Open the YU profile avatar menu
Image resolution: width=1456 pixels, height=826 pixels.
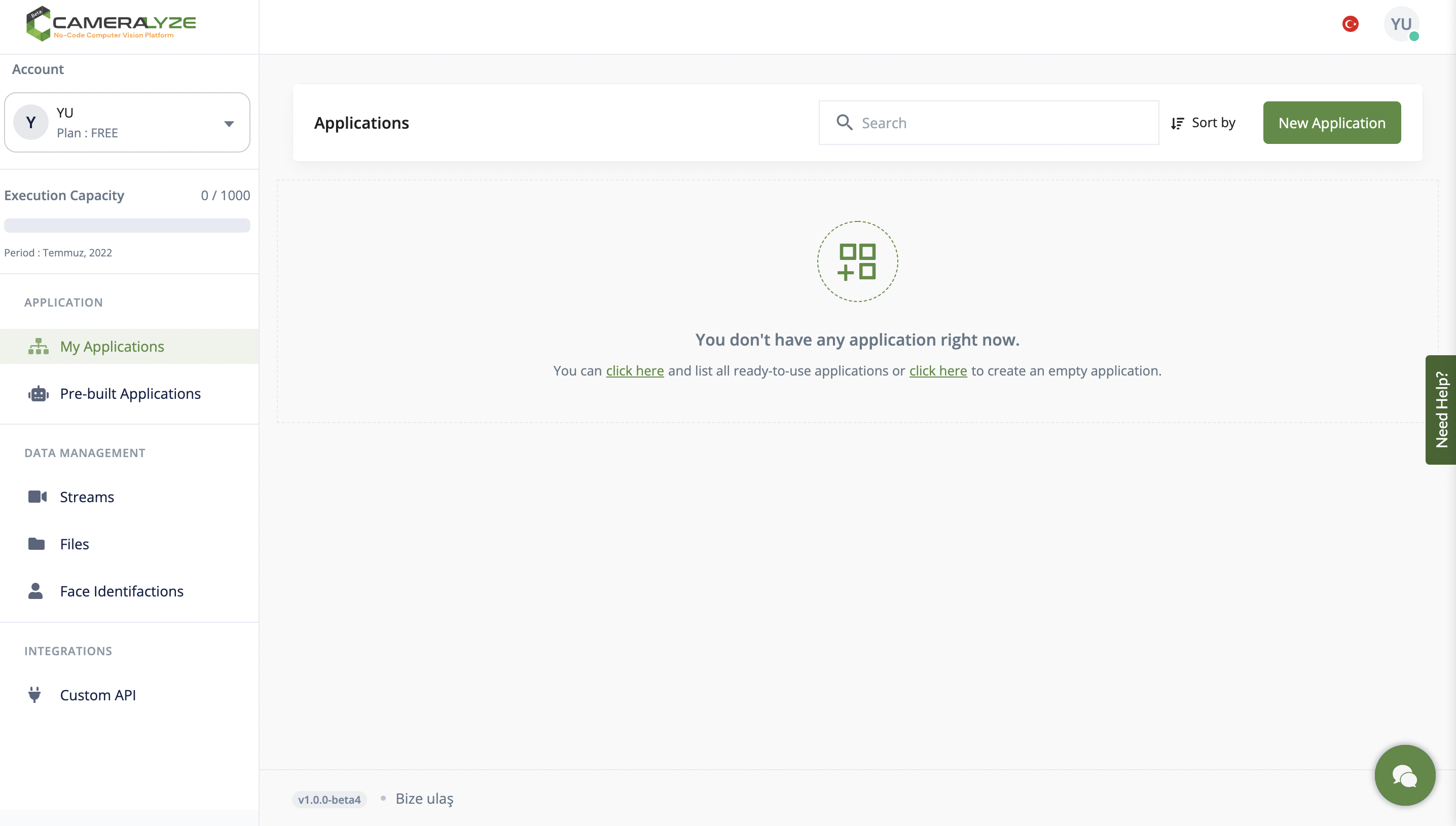(1401, 24)
